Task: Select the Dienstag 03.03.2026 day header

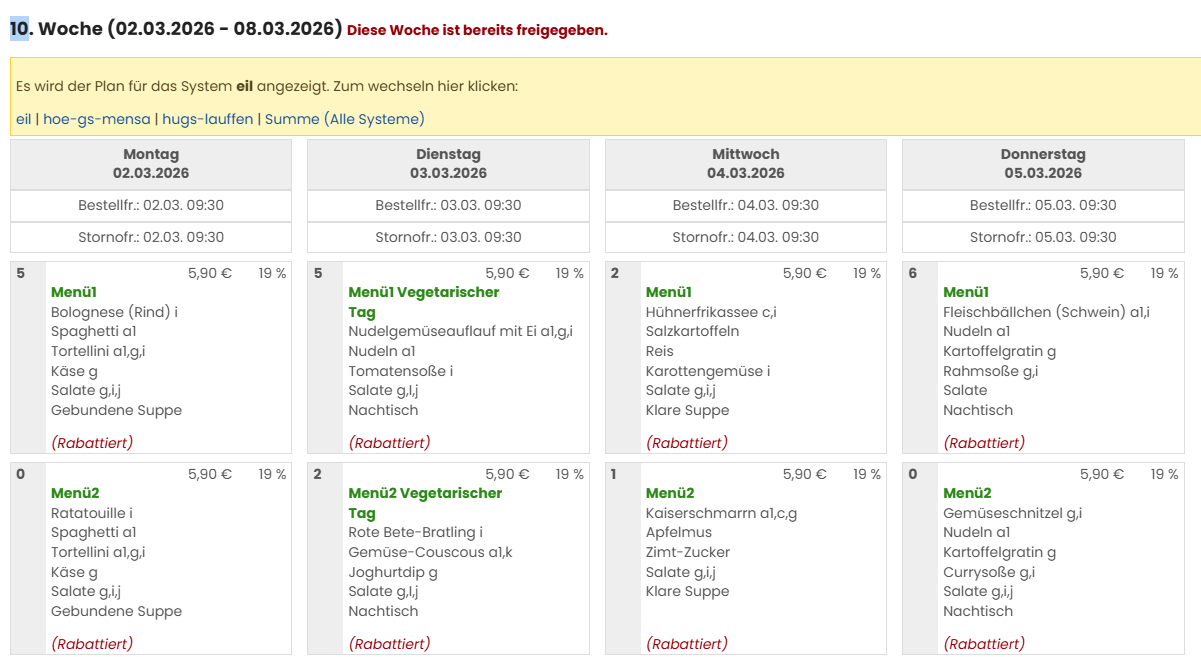Action: click(448, 164)
